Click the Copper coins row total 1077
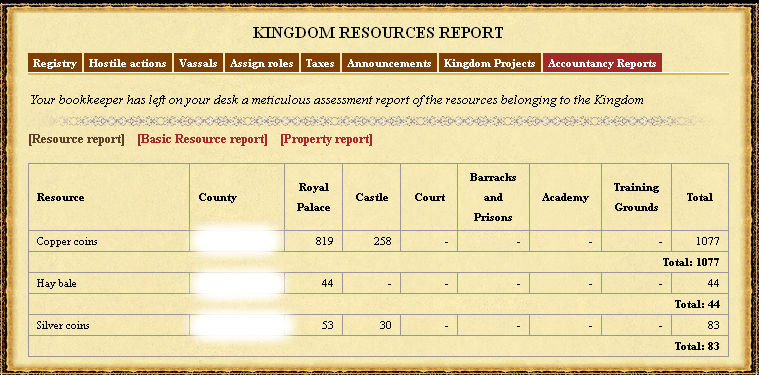 pyautogui.click(x=707, y=241)
